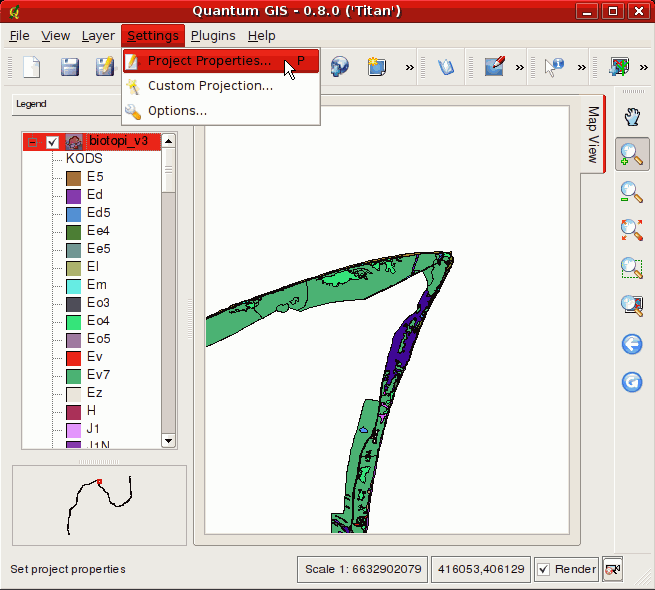The height and width of the screenshot is (590, 655).
Task: Collapse the biotopi_v3 layer tree node
Action: click(33, 142)
